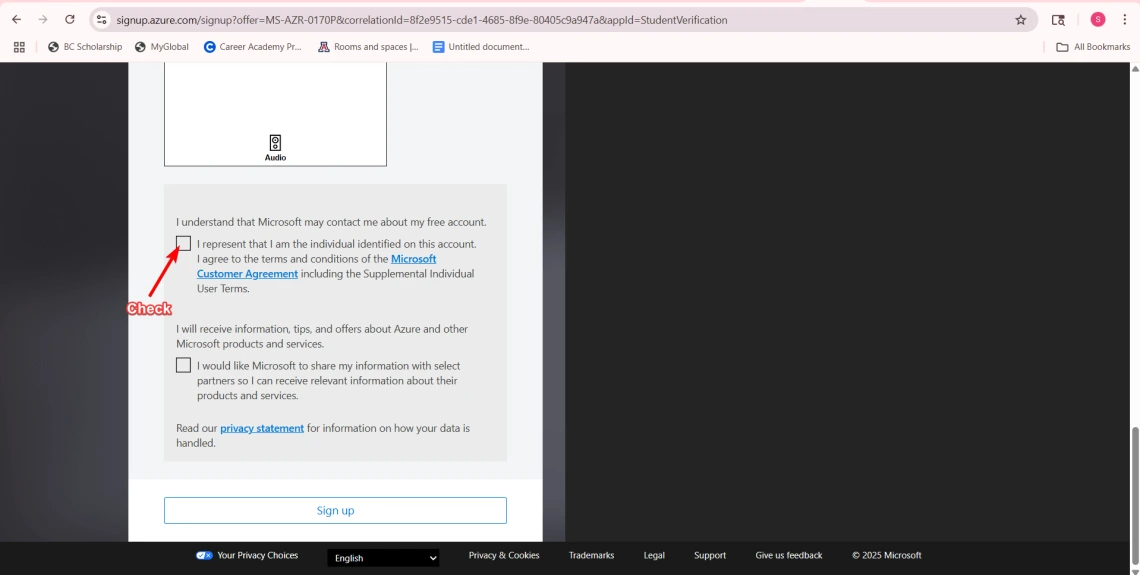This screenshot has height=575, width=1140.
Task: Open Privacy & Cookies footer link
Action: tap(504, 555)
